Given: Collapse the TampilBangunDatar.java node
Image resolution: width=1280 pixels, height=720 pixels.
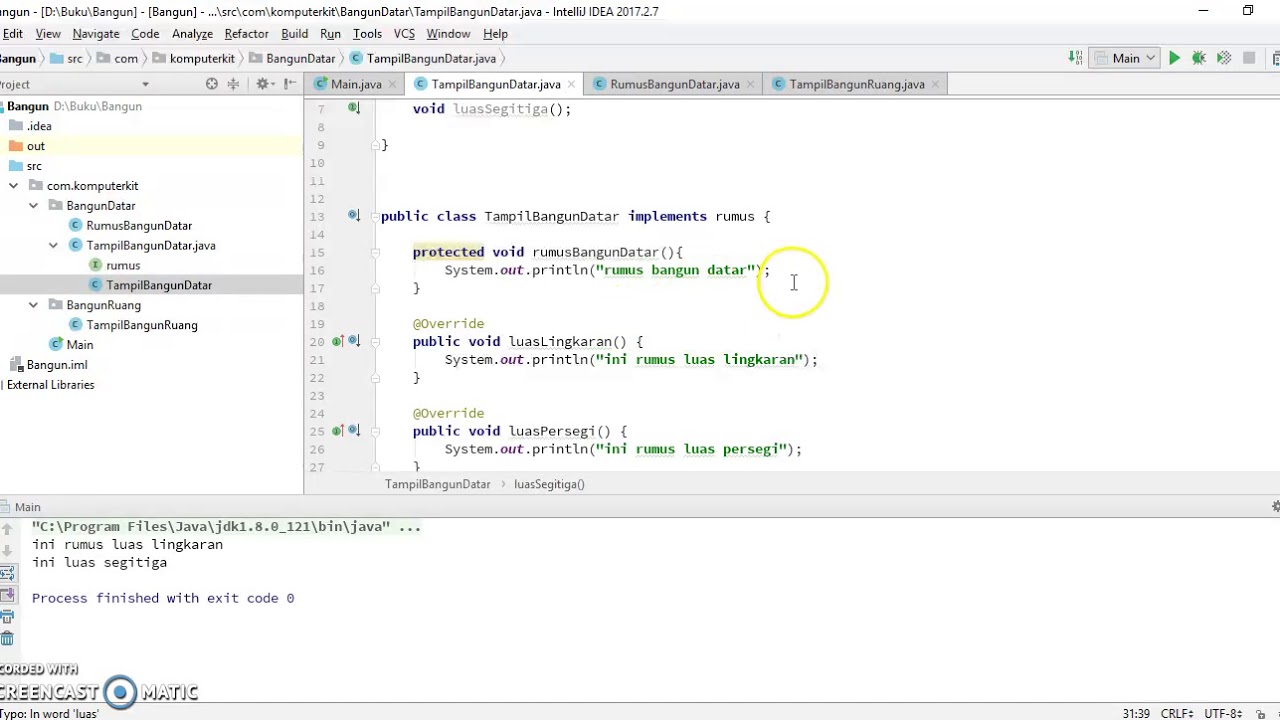Looking at the screenshot, I should click(x=53, y=245).
